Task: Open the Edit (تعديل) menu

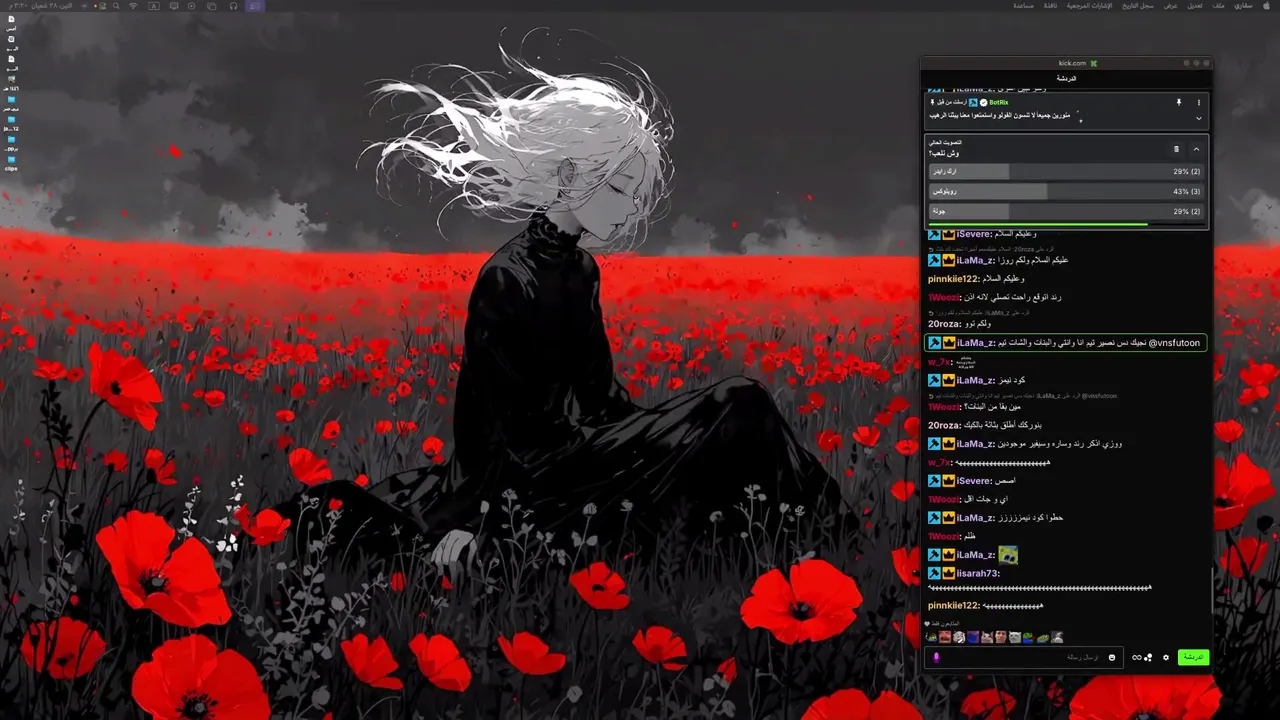Action: pos(1195,6)
